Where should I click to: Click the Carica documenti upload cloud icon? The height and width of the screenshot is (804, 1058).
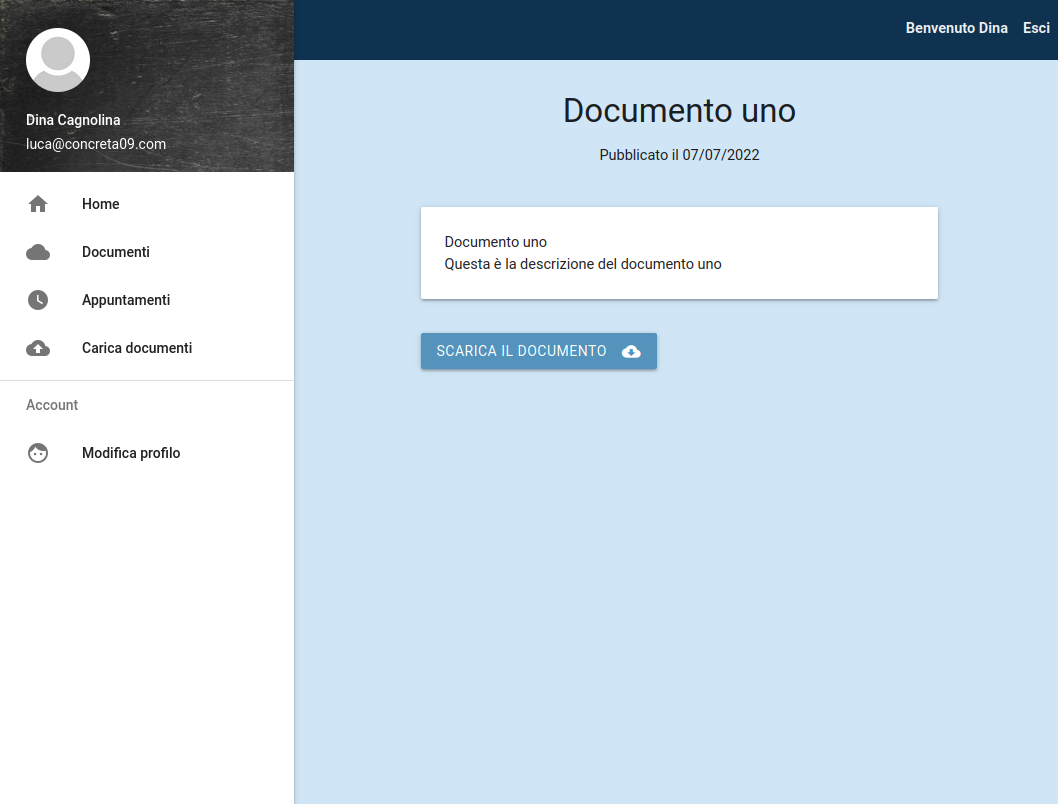click(38, 348)
